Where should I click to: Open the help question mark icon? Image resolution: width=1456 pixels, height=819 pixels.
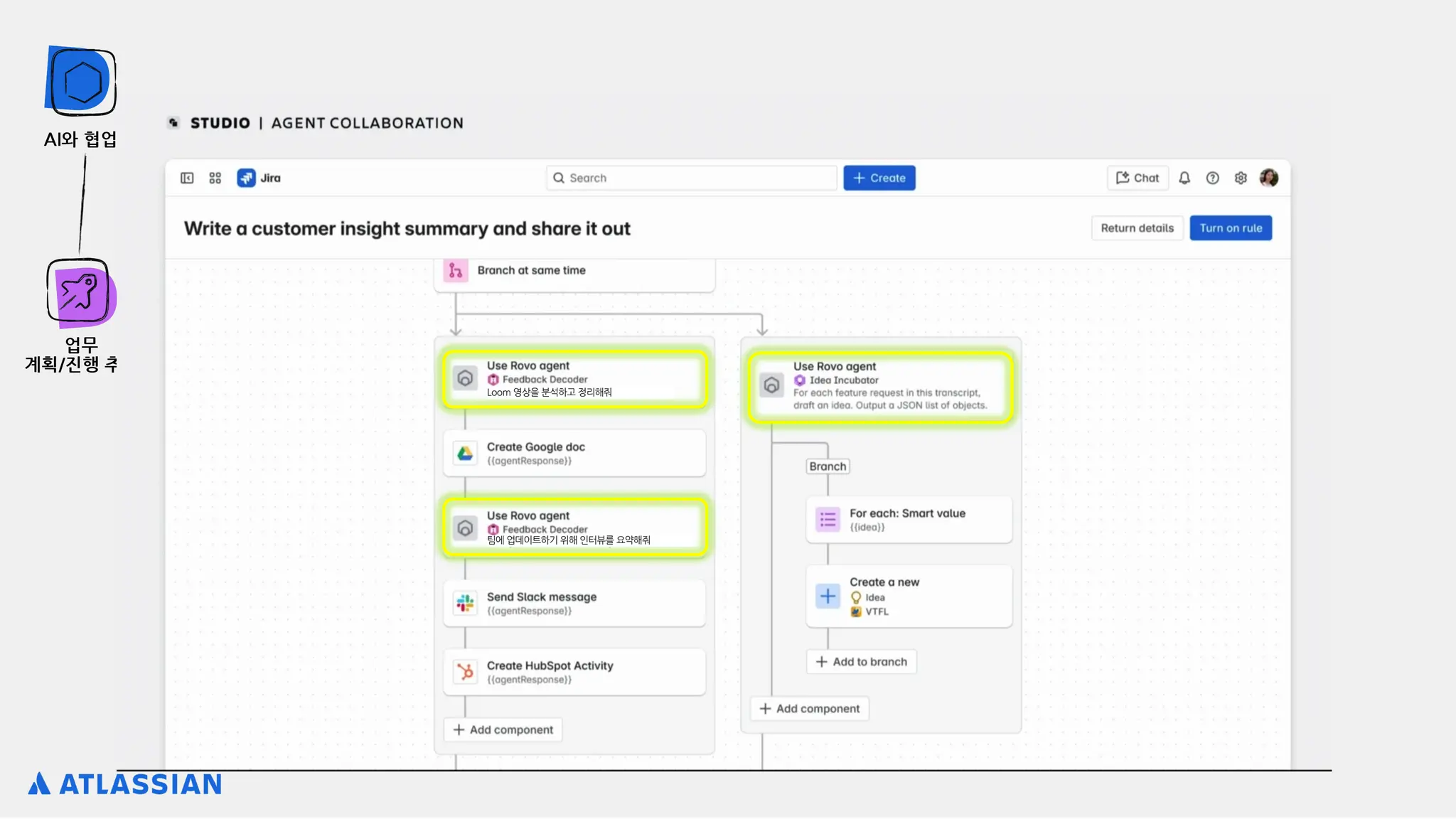click(1213, 178)
